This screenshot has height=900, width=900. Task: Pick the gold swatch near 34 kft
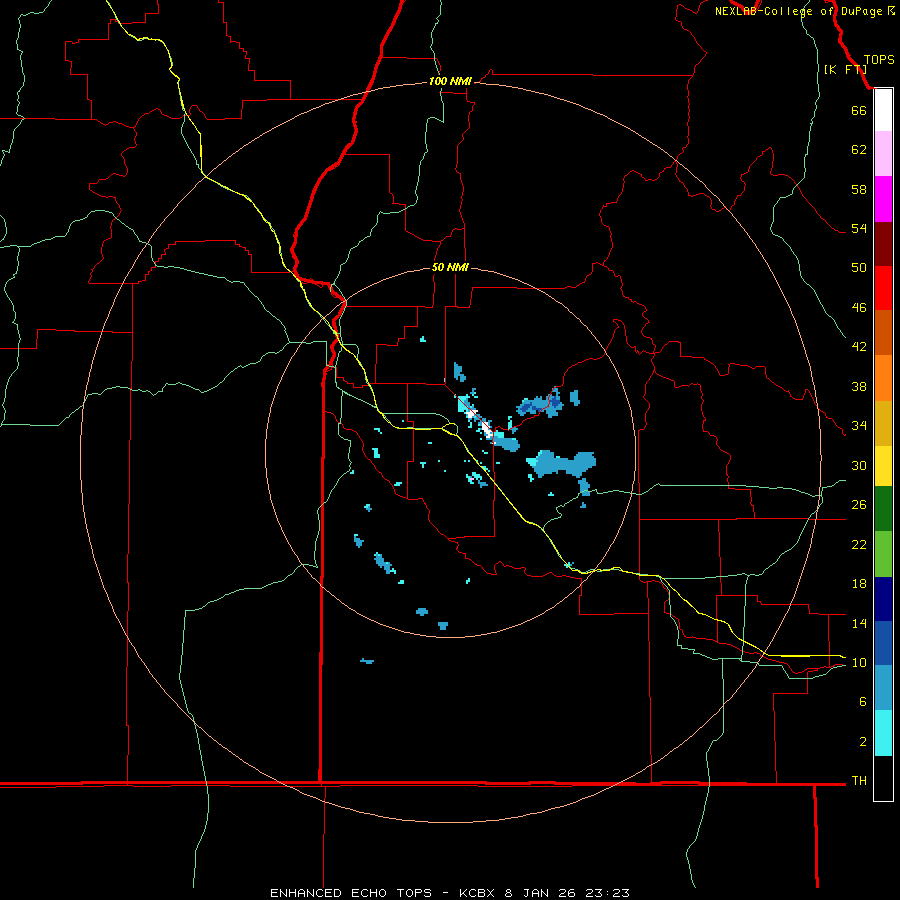(x=883, y=423)
